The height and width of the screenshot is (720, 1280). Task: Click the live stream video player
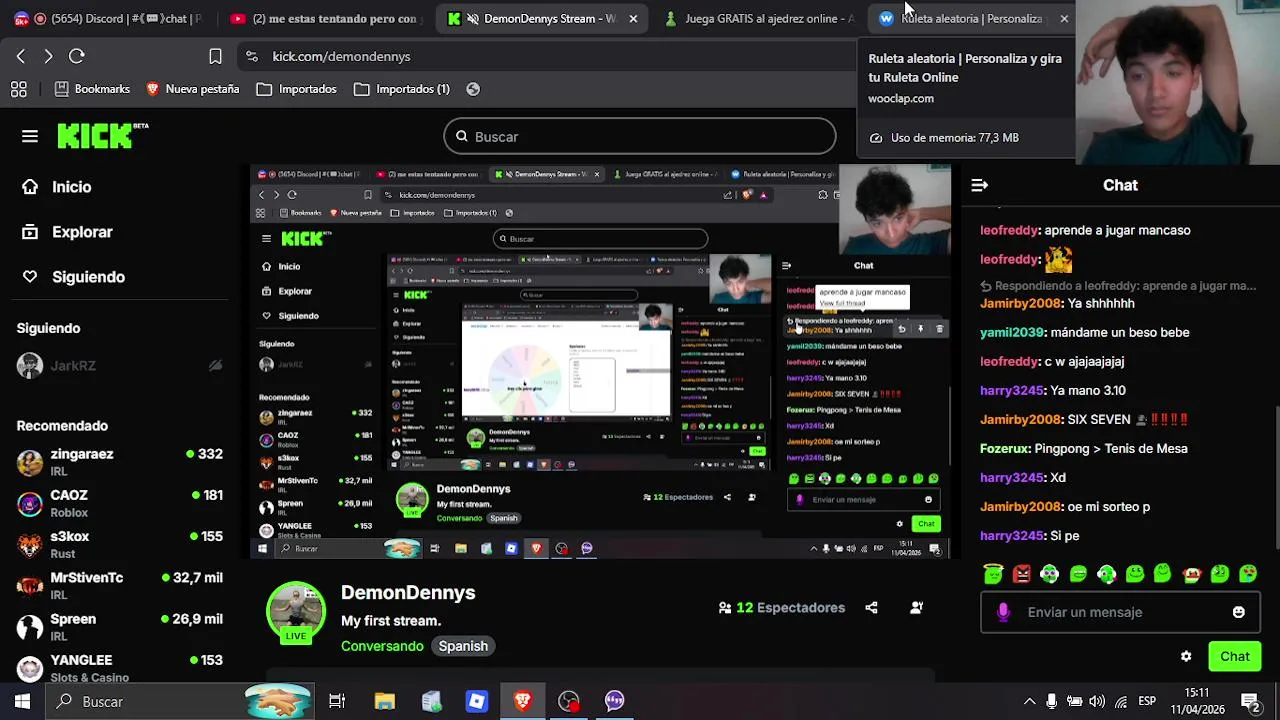pyautogui.click(x=601, y=361)
